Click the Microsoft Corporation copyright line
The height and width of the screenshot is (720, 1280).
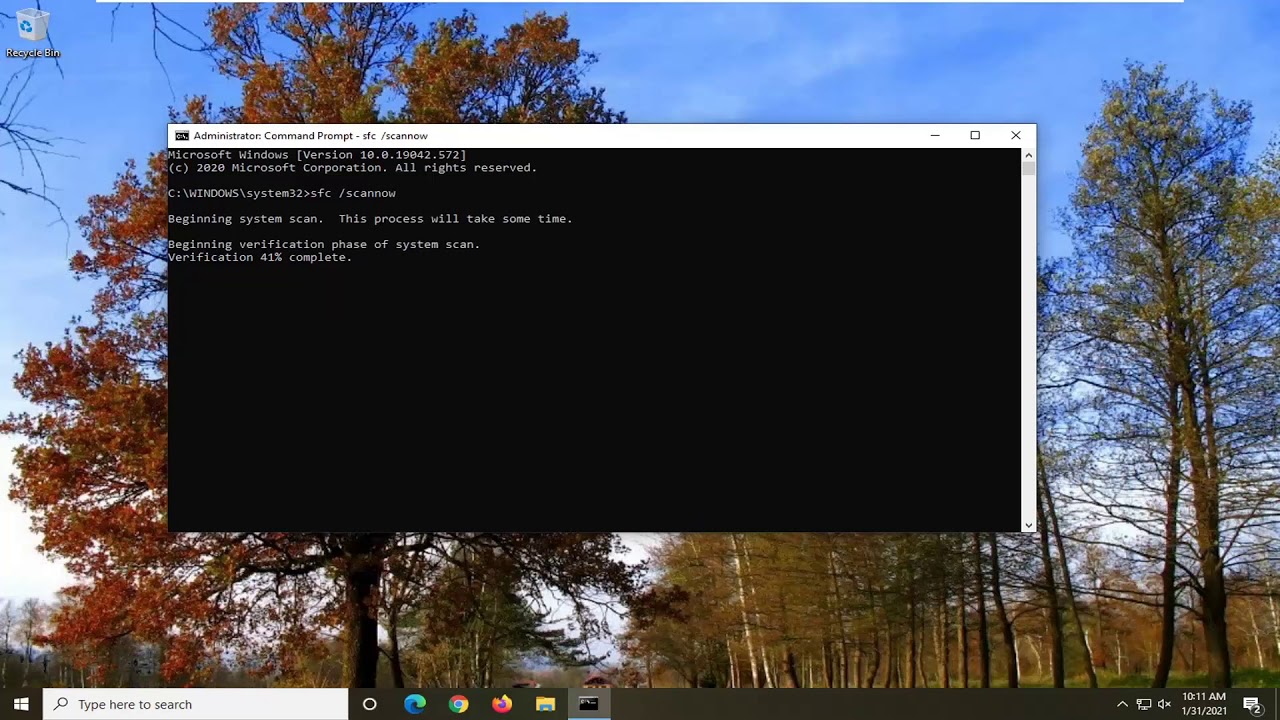352,168
